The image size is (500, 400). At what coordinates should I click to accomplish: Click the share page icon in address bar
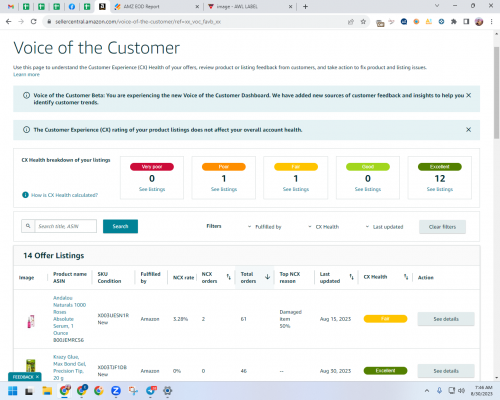(351, 22)
